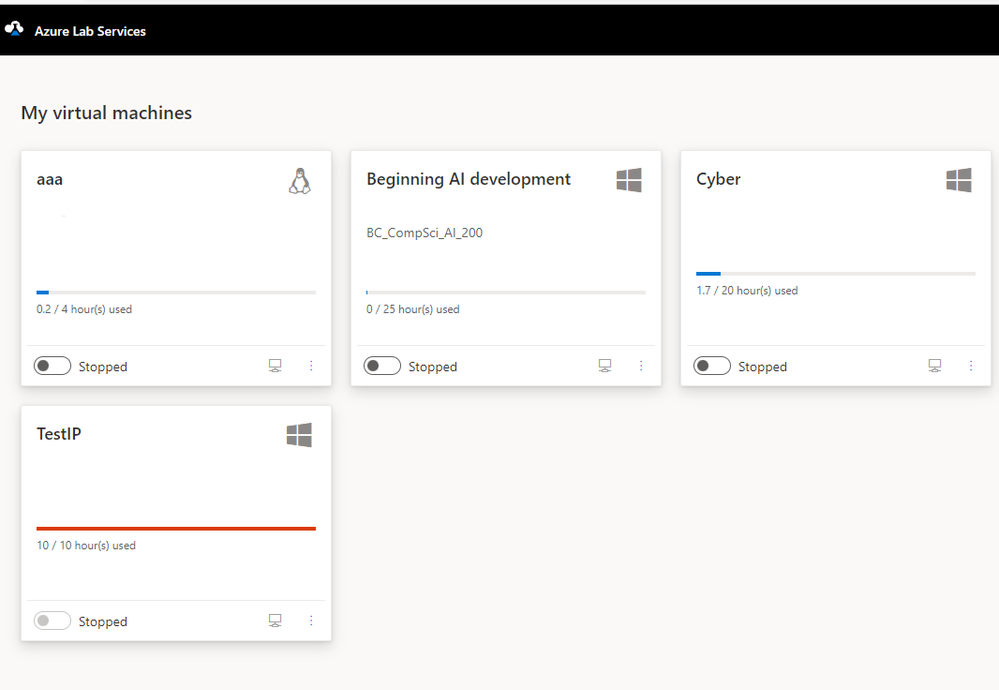Viewport: 999px width, 690px height.
Task: Click the 'My virtual machines' heading
Action: point(106,113)
